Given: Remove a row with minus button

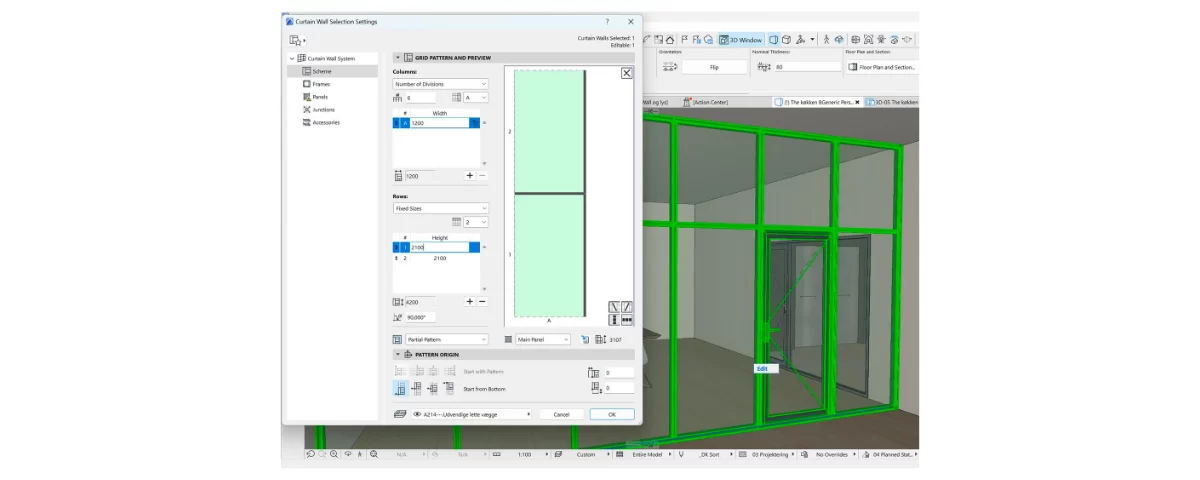Looking at the screenshot, I should pos(482,301).
